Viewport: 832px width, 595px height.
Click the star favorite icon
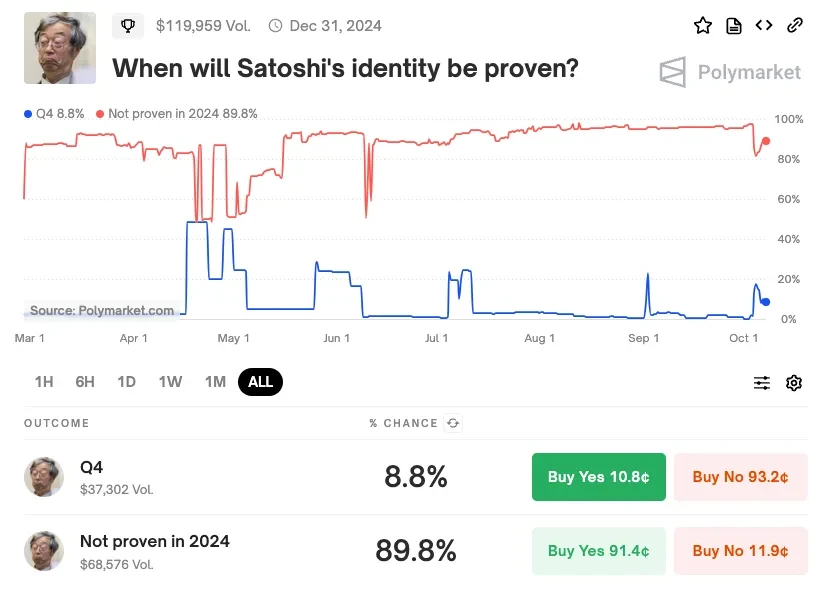(703, 25)
